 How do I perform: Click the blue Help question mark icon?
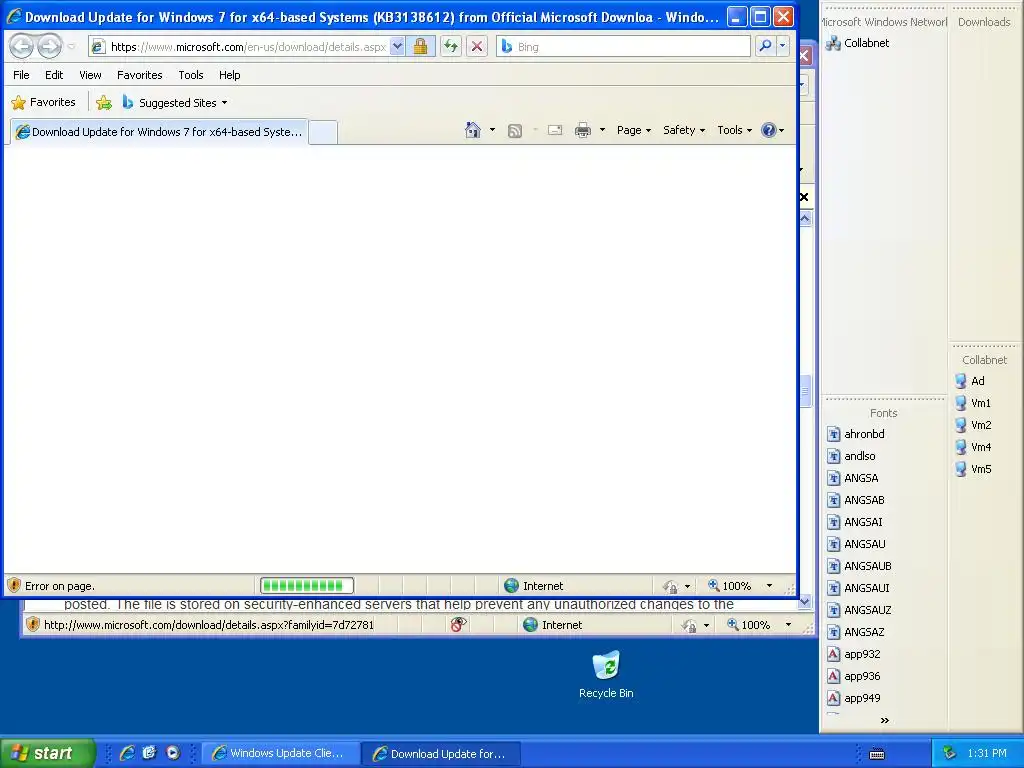[769, 130]
